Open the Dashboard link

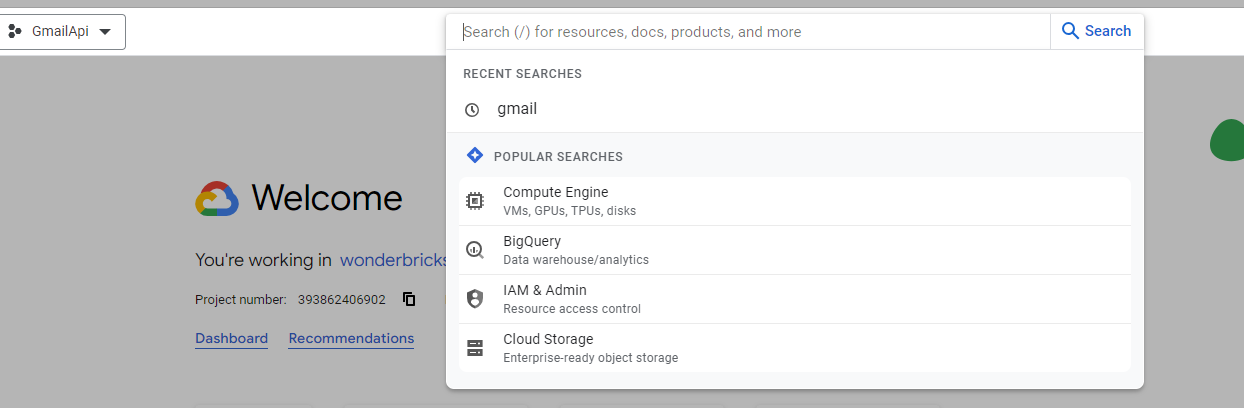point(231,338)
